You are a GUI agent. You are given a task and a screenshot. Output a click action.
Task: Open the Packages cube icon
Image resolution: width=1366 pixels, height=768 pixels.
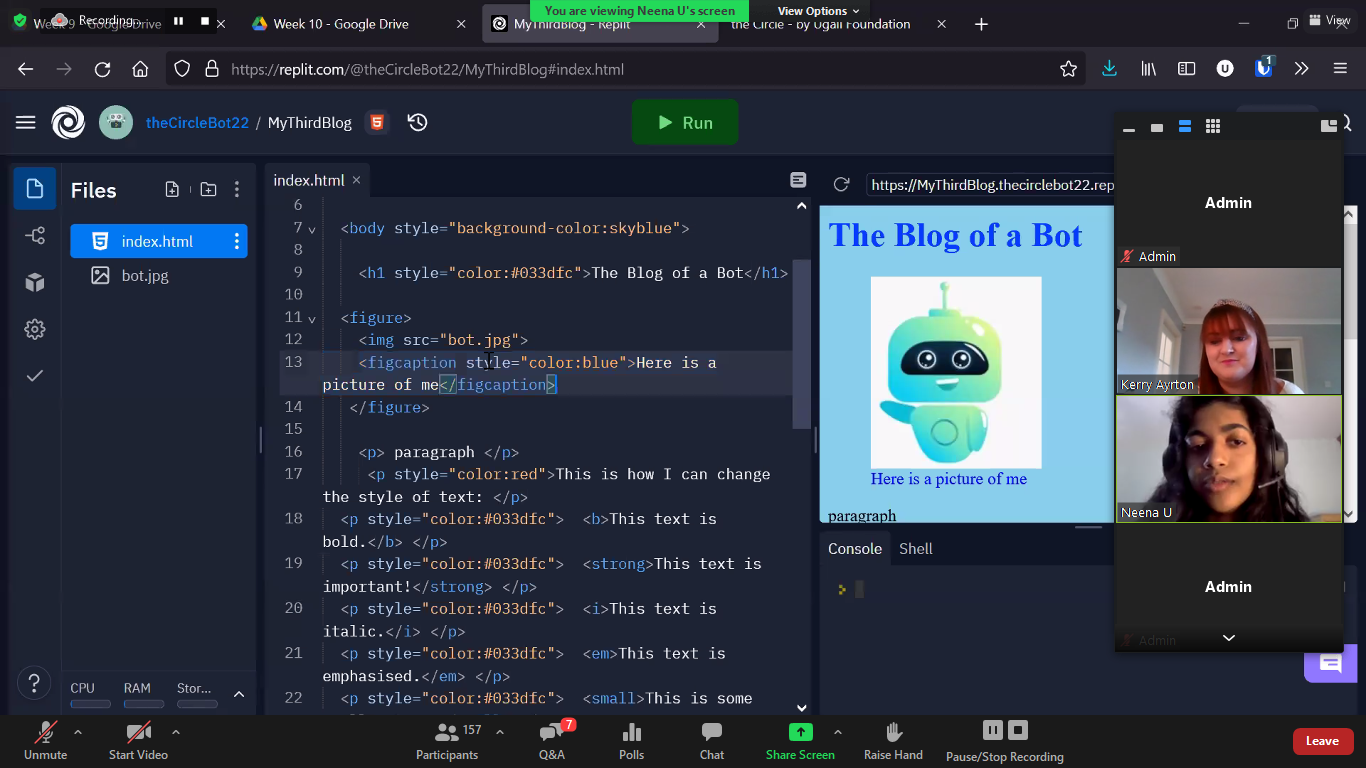pyautogui.click(x=35, y=283)
